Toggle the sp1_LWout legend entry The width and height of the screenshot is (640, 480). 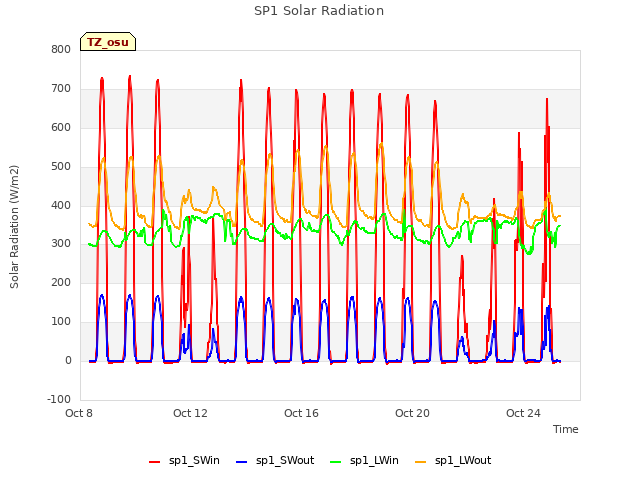pyautogui.click(x=453, y=460)
